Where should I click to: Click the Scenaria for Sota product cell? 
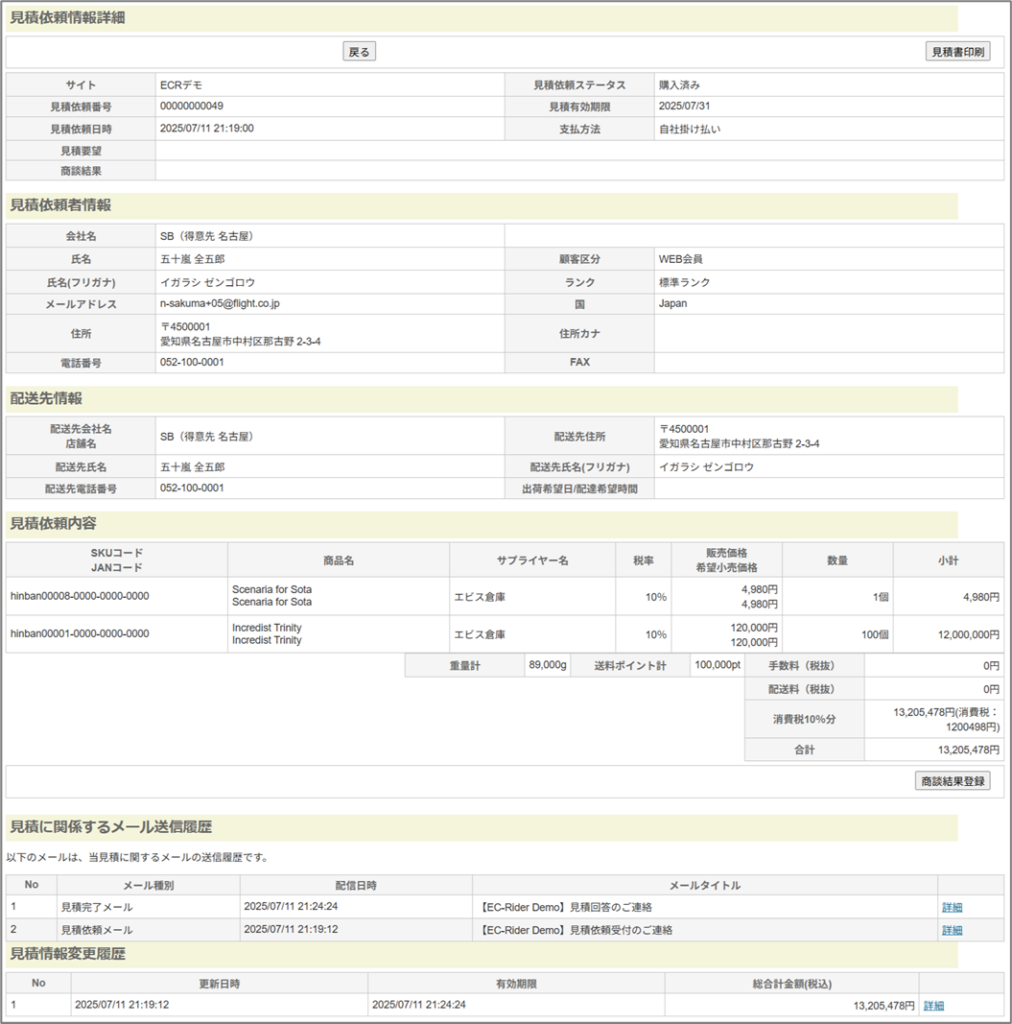tap(272, 596)
